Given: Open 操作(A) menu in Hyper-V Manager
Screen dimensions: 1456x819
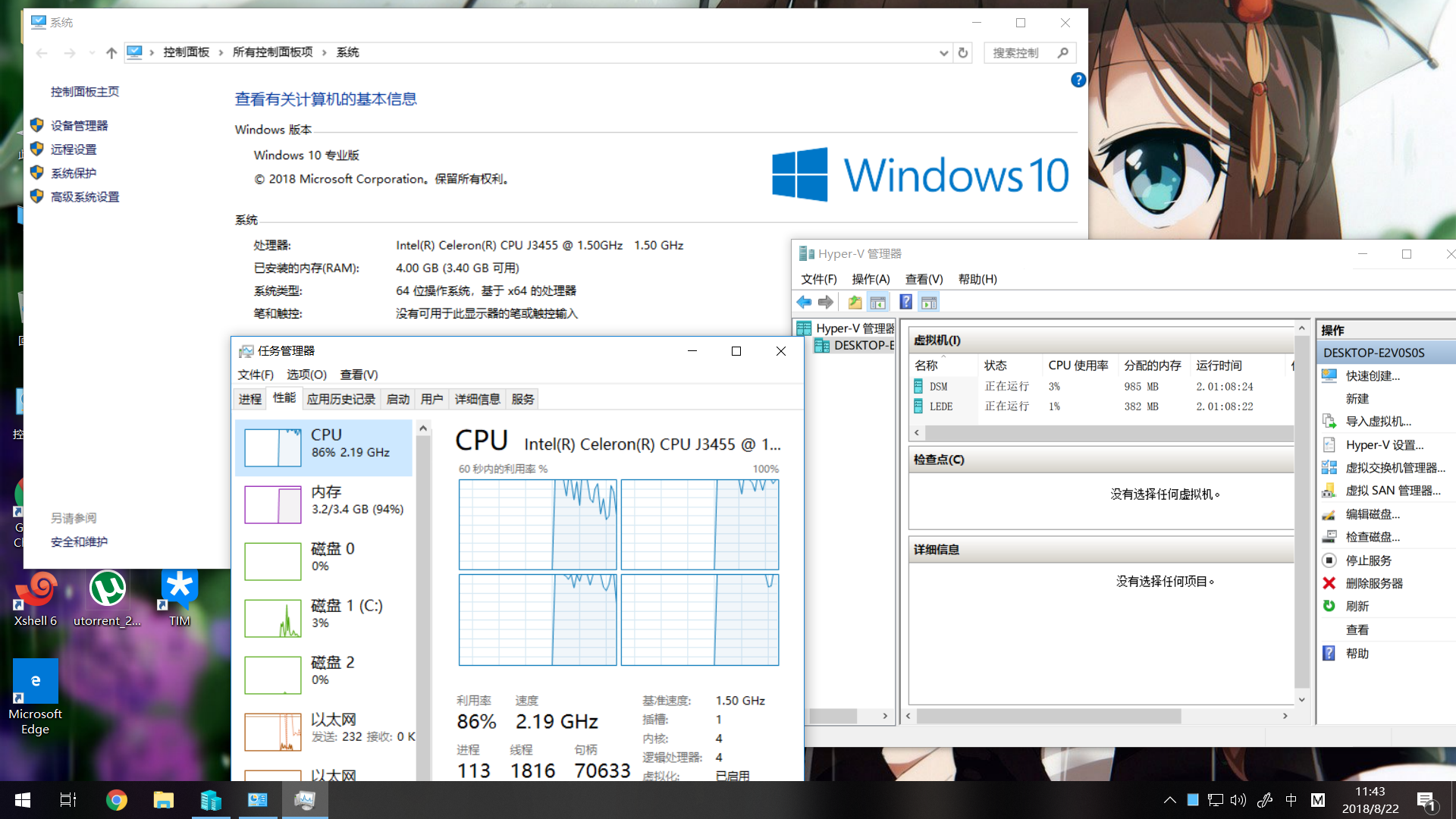Looking at the screenshot, I should [871, 279].
